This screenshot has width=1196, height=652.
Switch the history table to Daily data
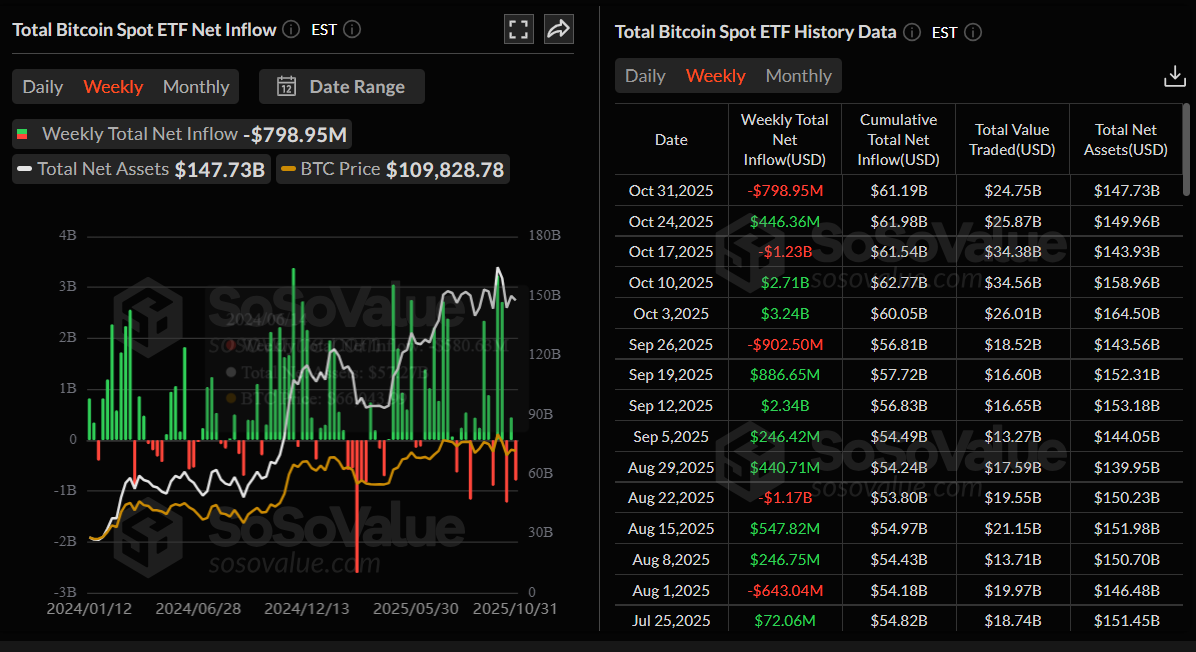[645, 75]
